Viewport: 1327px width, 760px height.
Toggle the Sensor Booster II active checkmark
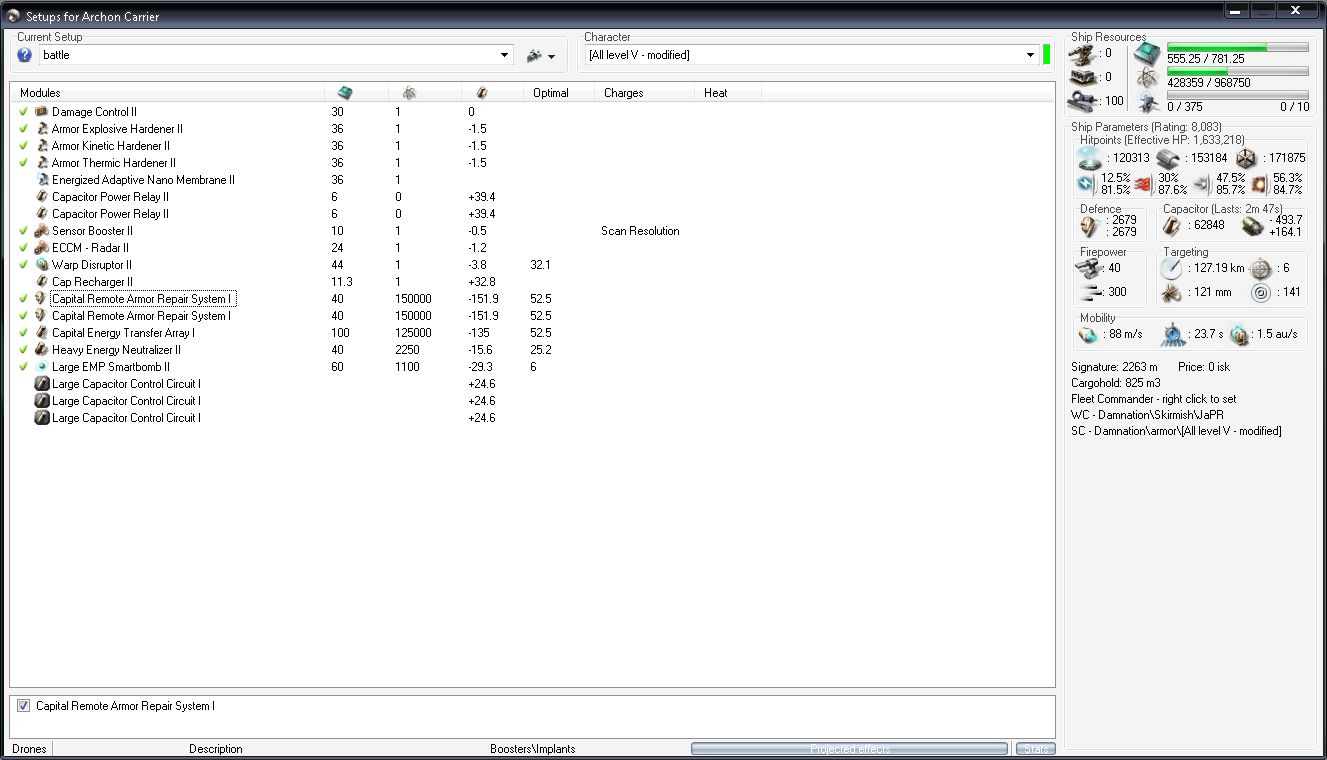coord(23,231)
